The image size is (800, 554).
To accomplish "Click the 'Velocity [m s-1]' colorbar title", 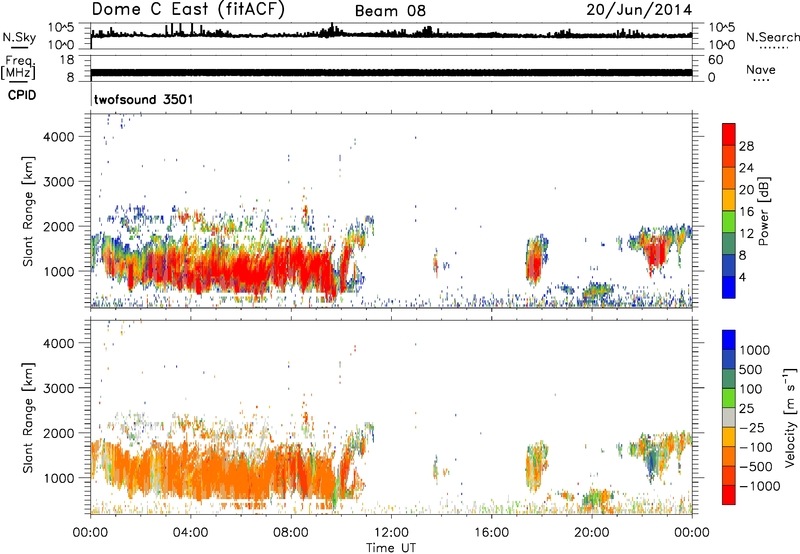I will [x=789, y=418].
